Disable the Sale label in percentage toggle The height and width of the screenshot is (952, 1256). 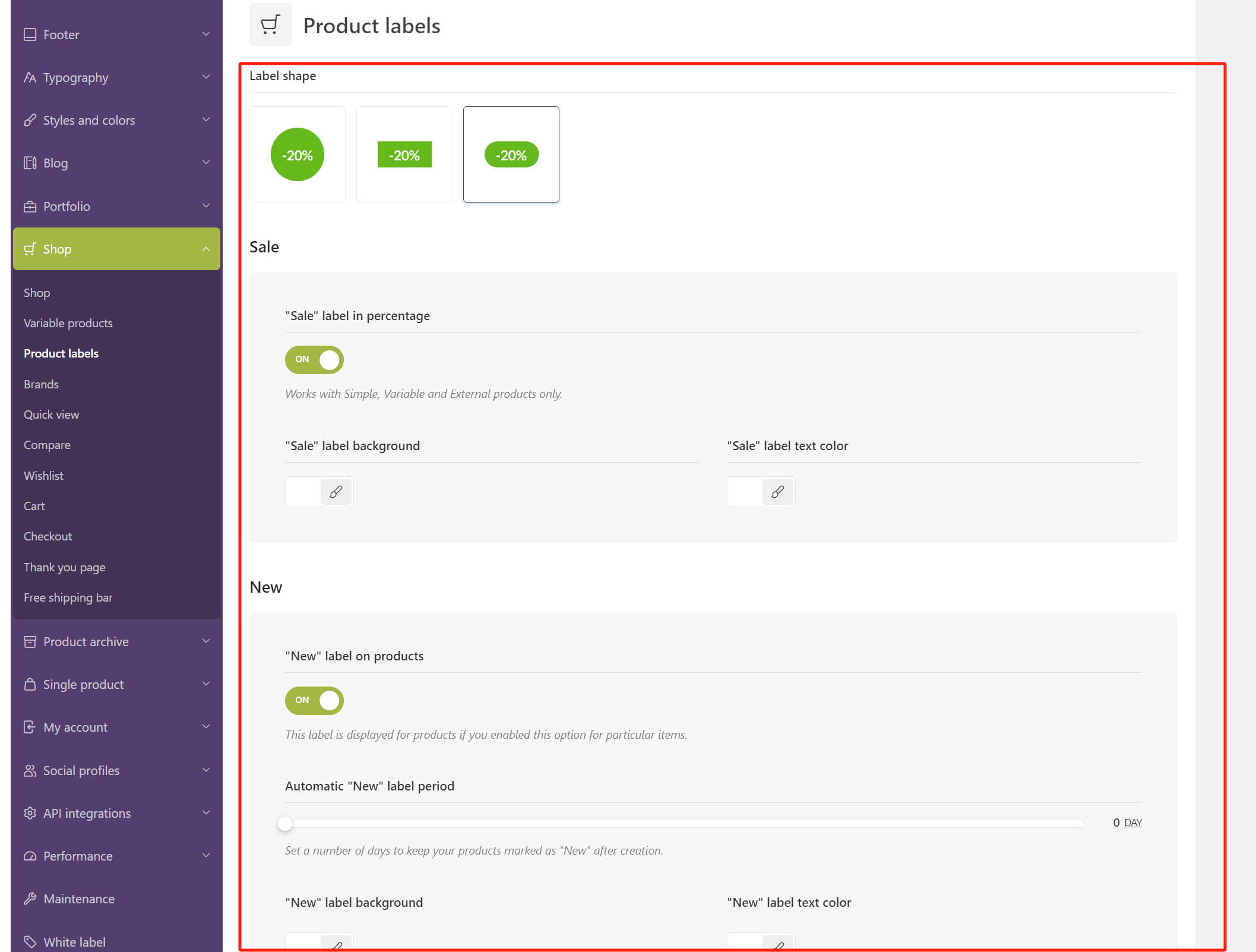tap(314, 359)
